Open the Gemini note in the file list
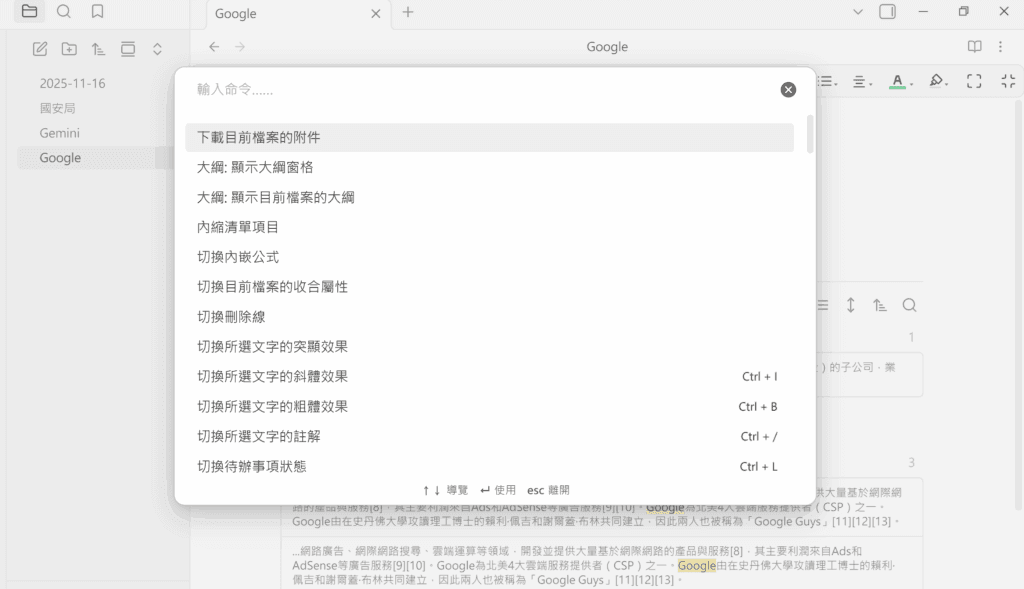Image resolution: width=1024 pixels, height=589 pixels. (60, 133)
